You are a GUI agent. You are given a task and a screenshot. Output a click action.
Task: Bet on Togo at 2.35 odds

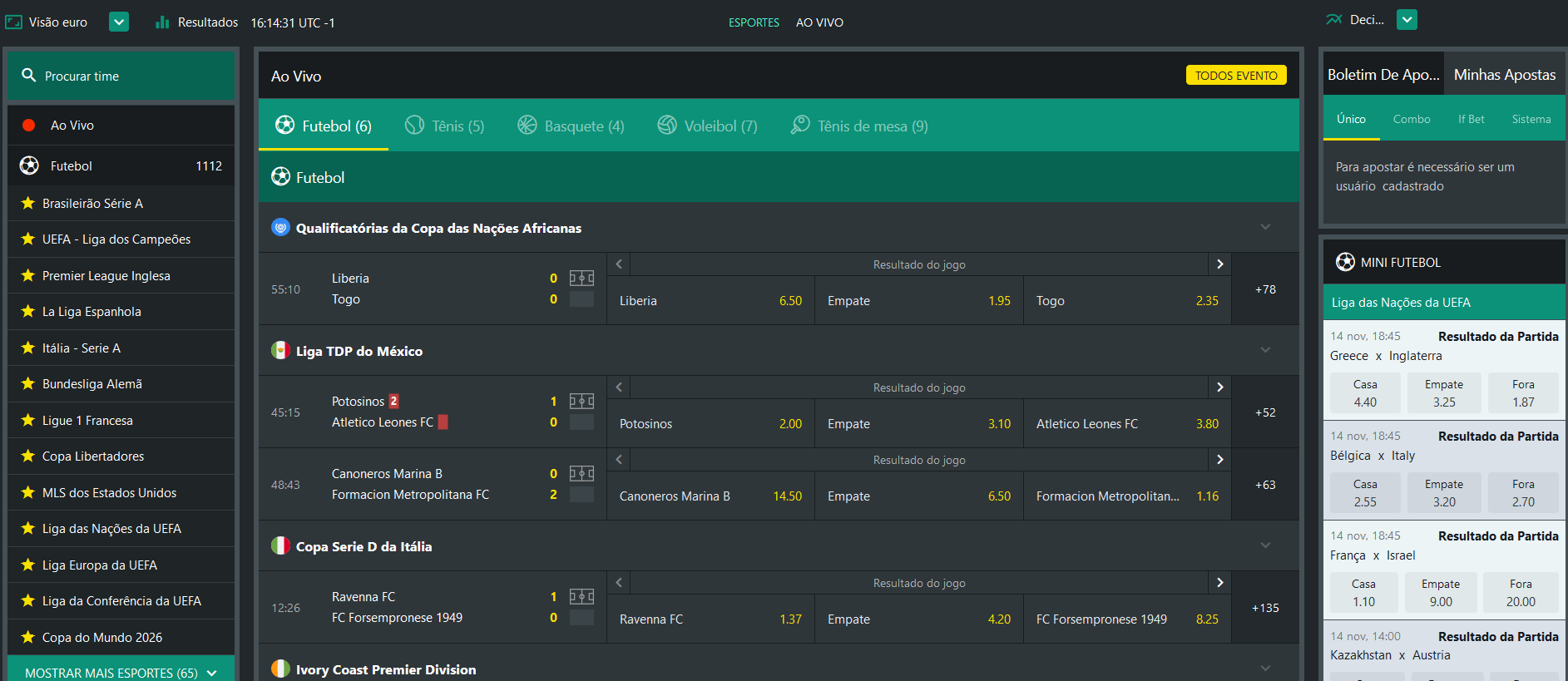pos(1126,301)
